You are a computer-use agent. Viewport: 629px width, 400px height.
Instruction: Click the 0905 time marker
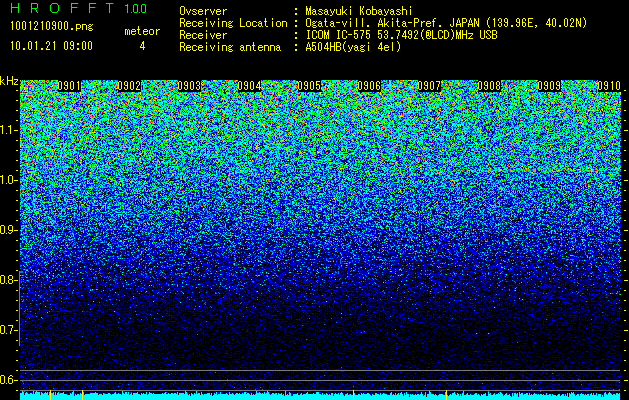click(x=309, y=86)
